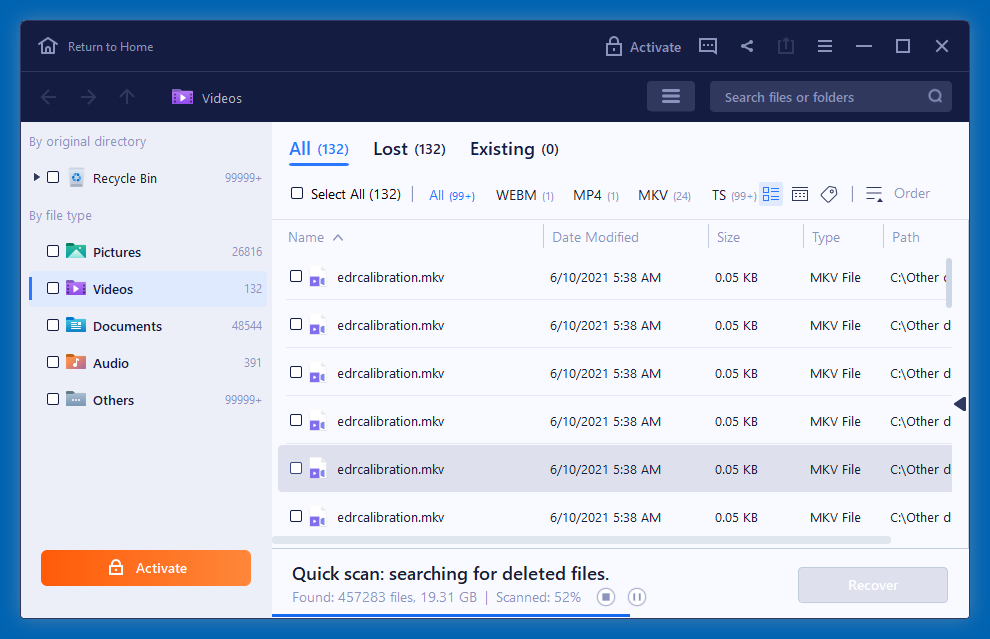Screen dimensions: 990x639
Task: Click the share icon in the title bar
Action: 746,46
